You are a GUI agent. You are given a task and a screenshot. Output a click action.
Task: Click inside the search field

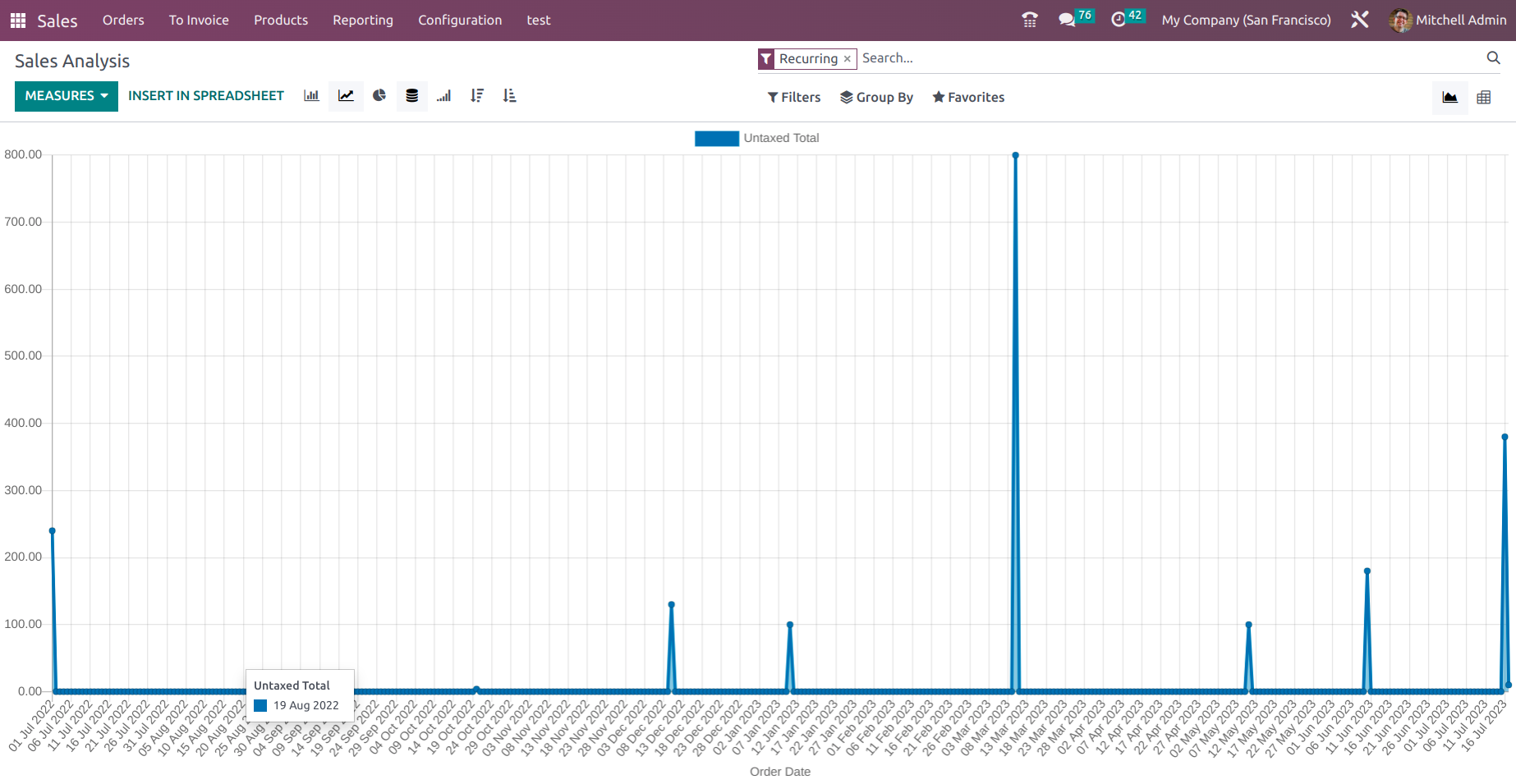pos(985,57)
